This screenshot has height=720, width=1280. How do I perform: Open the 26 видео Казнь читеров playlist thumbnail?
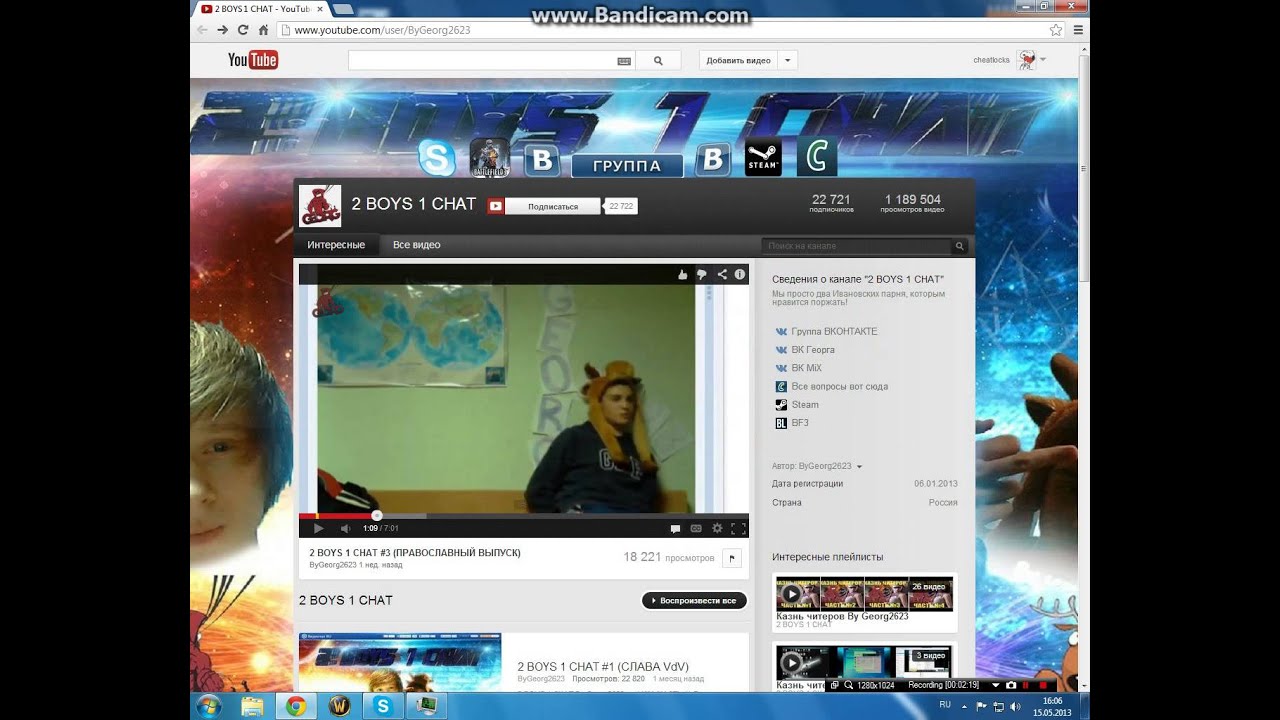[x=865, y=594]
